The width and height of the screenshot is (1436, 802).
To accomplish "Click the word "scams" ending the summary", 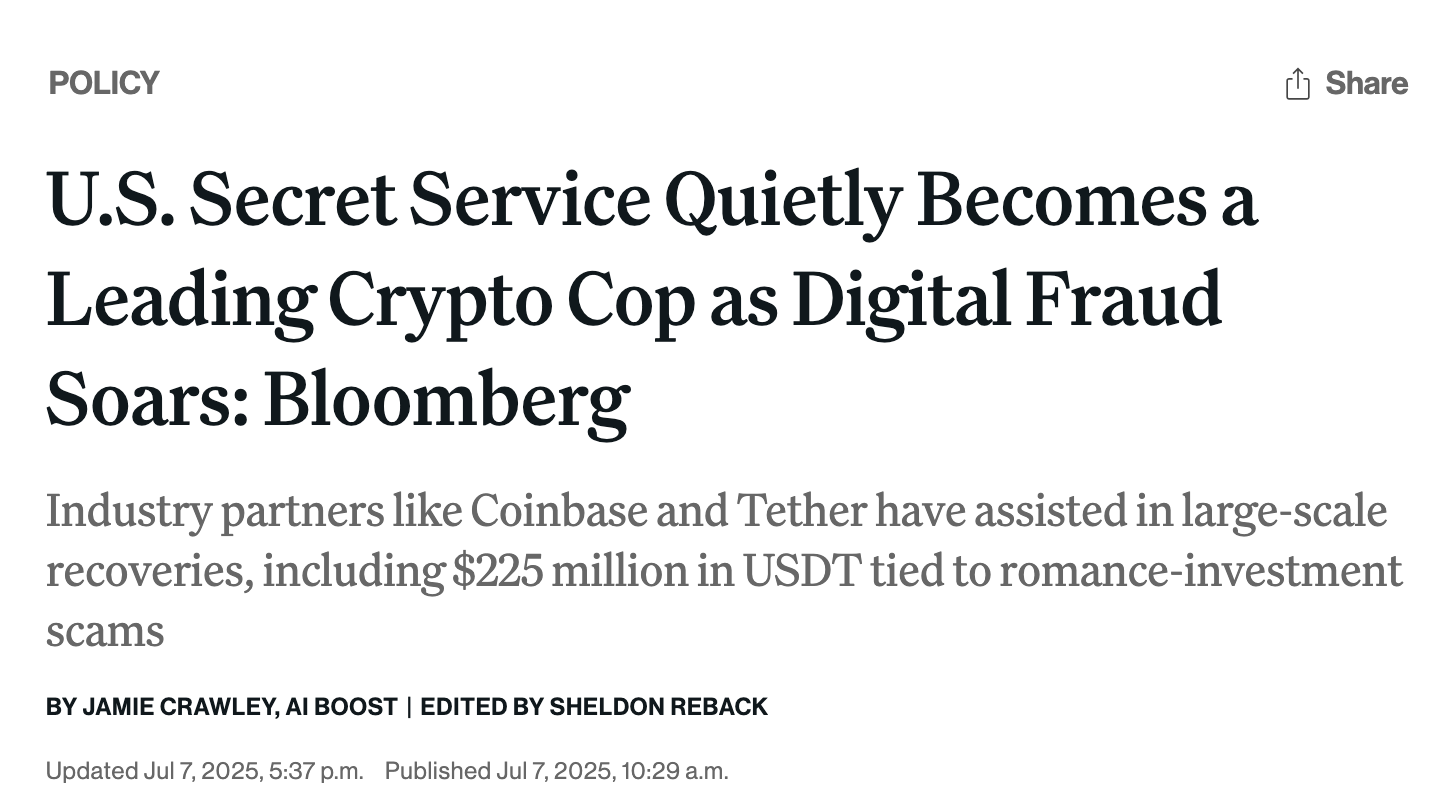I will [x=105, y=632].
